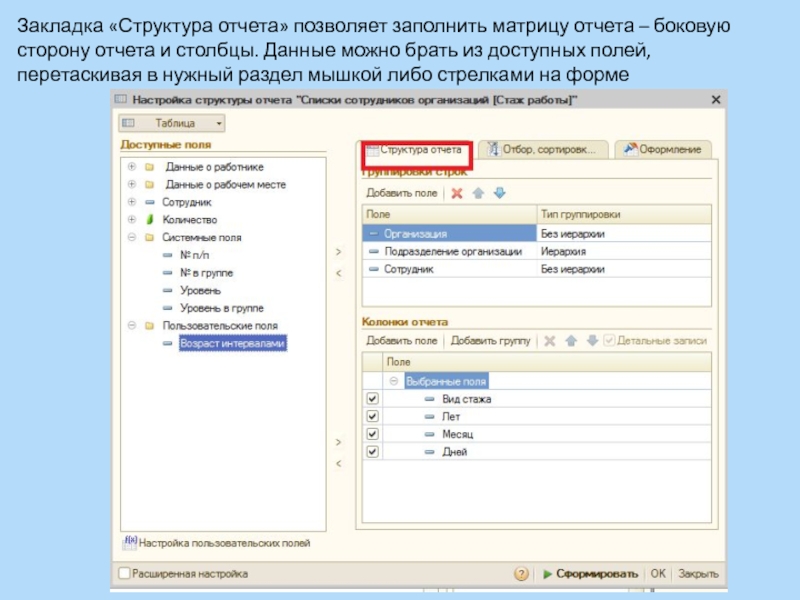Image resolution: width=800 pixels, height=600 pixels.
Task: Click the Сформировать button
Action: (x=590, y=574)
